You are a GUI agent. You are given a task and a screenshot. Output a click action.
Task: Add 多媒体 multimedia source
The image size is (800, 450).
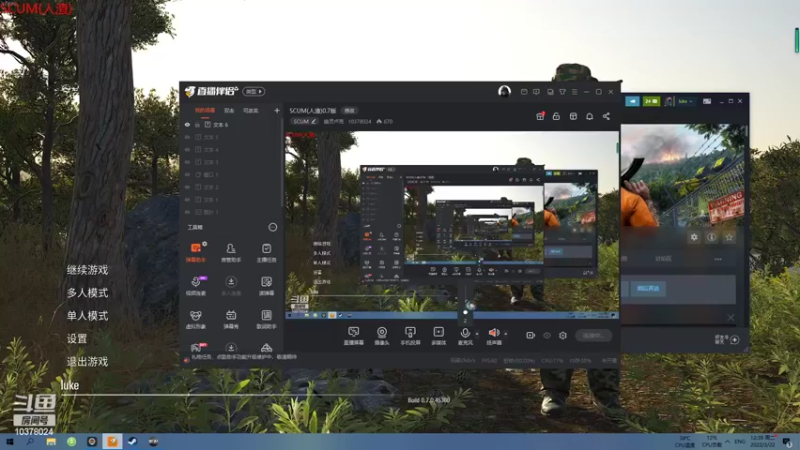[x=438, y=336]
